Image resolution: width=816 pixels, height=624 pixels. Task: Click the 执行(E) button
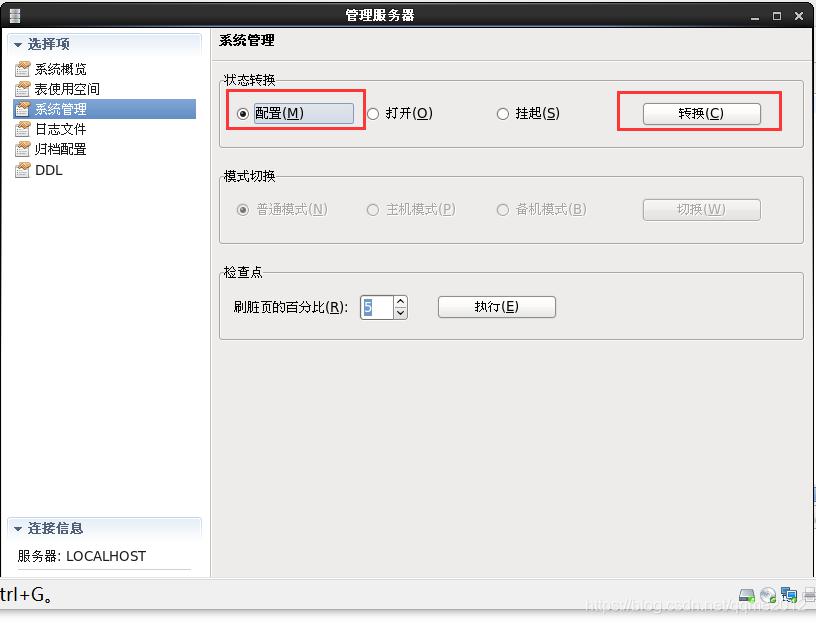pos(496,307)
